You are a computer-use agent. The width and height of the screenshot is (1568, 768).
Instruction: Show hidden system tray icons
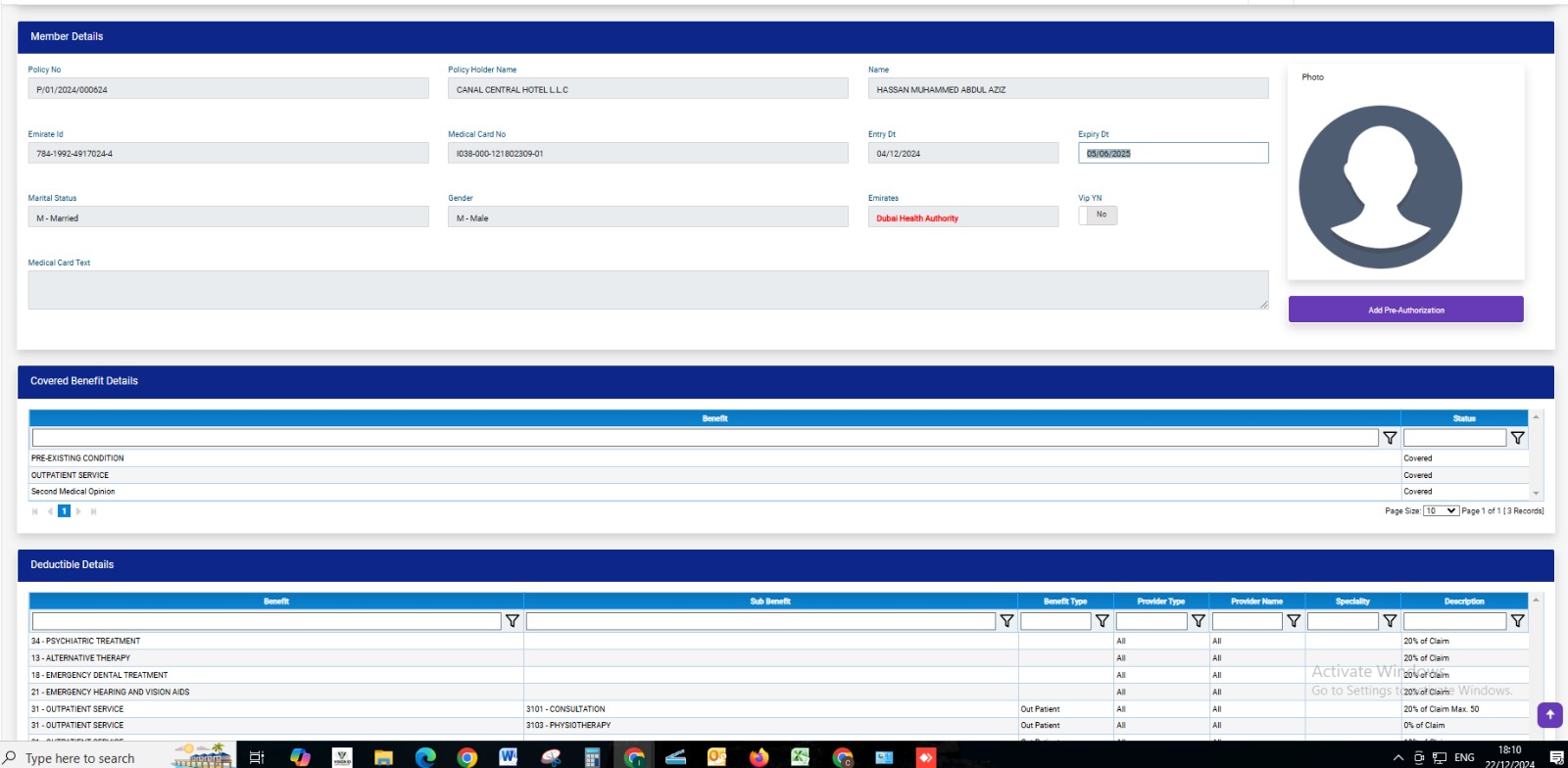[x=1397, y=757]
